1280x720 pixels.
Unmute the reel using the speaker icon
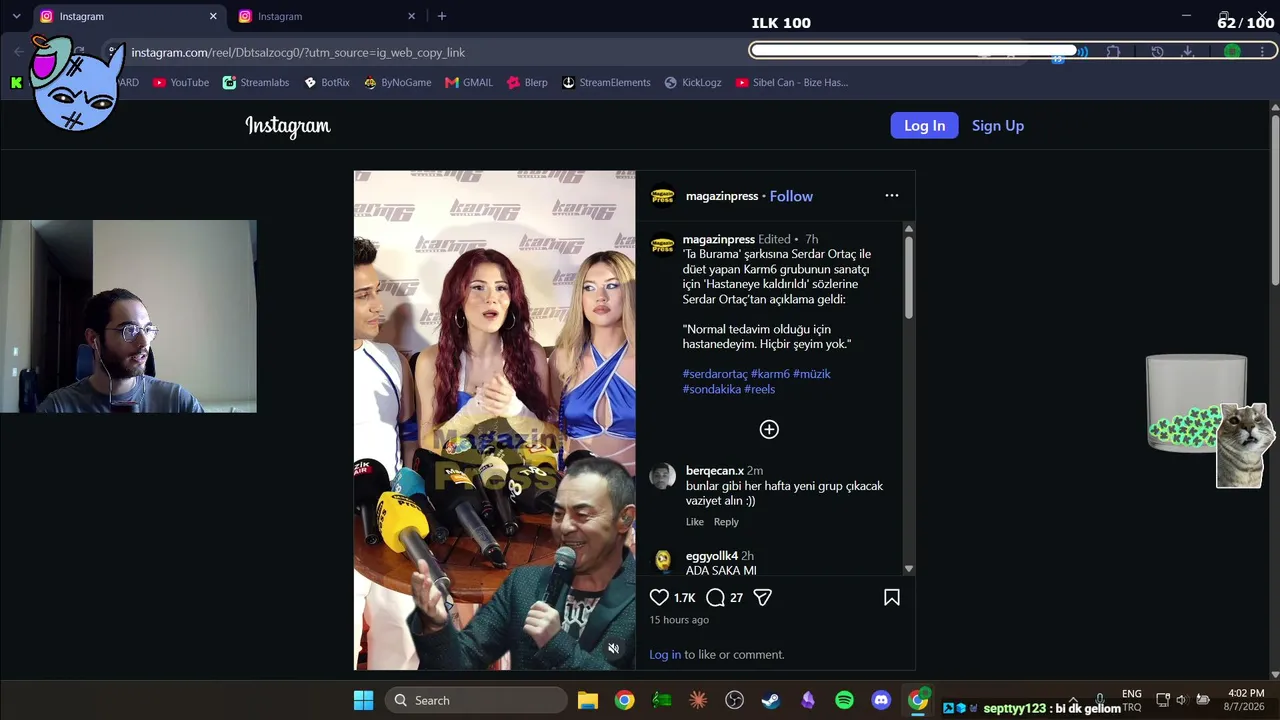pos(614,648)
